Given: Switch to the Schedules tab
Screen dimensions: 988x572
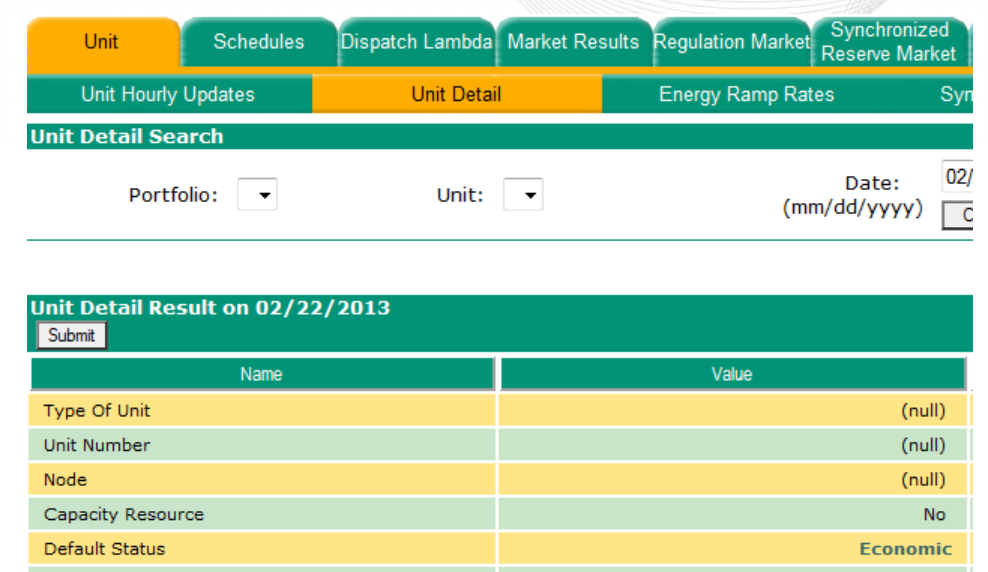Looking at the screenshot, I should [258, 42].
